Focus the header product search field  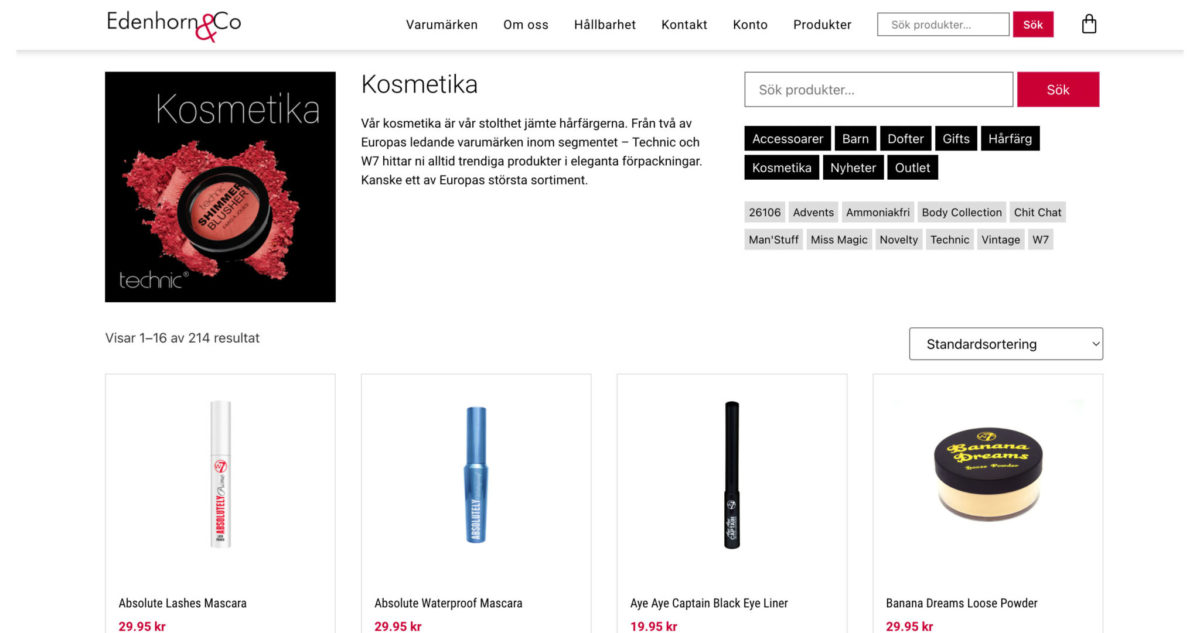tap(943, 25)
